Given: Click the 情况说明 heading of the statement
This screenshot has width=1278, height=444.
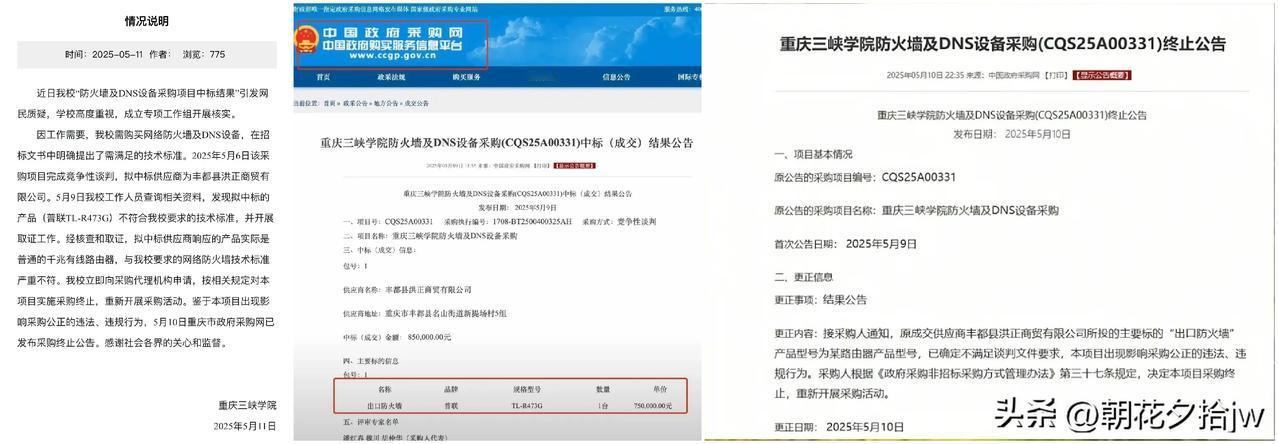Looking at the screenshot, I should [x=146, y=20].
